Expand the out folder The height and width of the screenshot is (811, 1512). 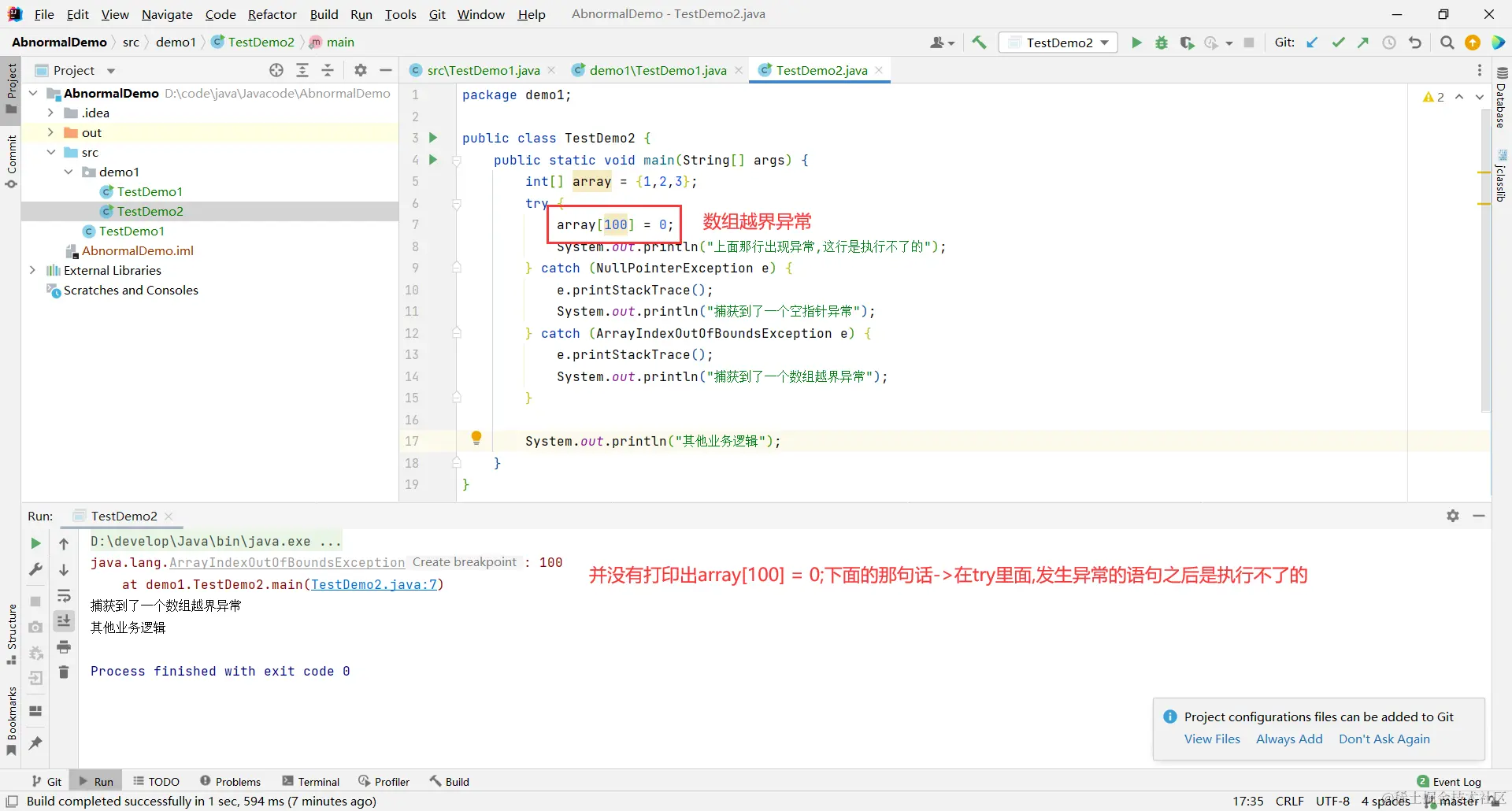pos(50,132)
